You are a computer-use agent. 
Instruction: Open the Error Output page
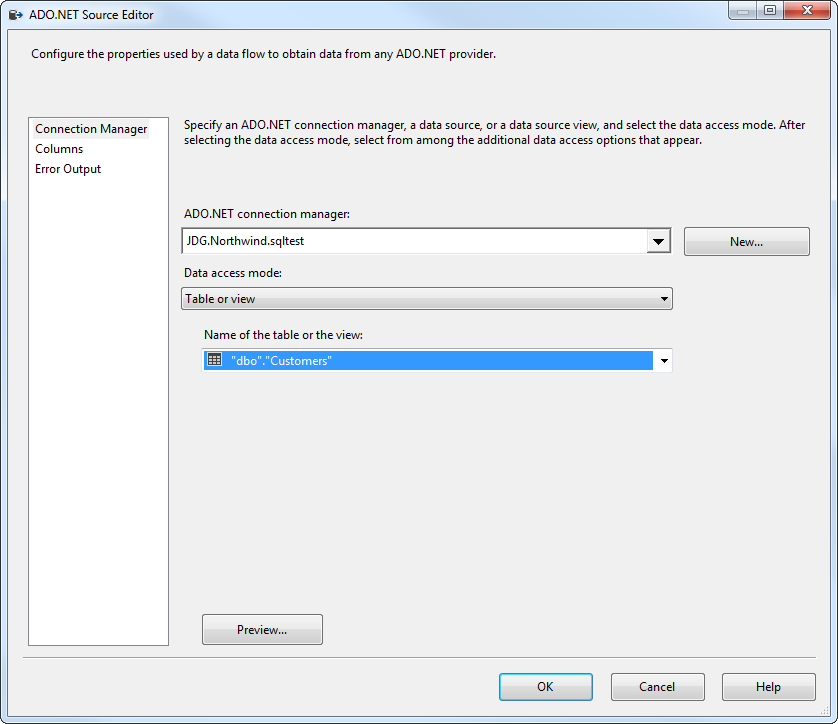pos(68,169)
